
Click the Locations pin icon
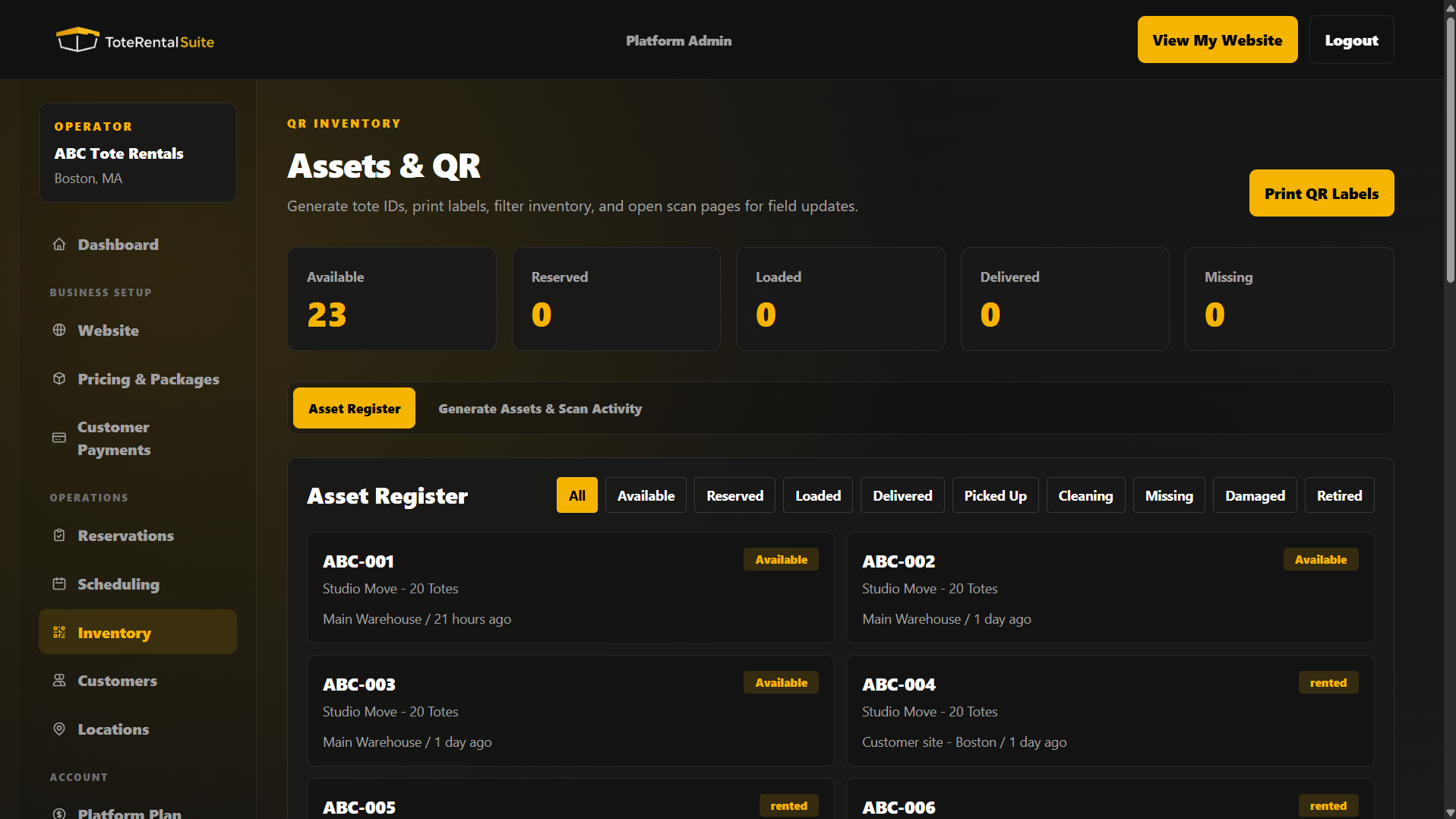click(x=59, y=729)
